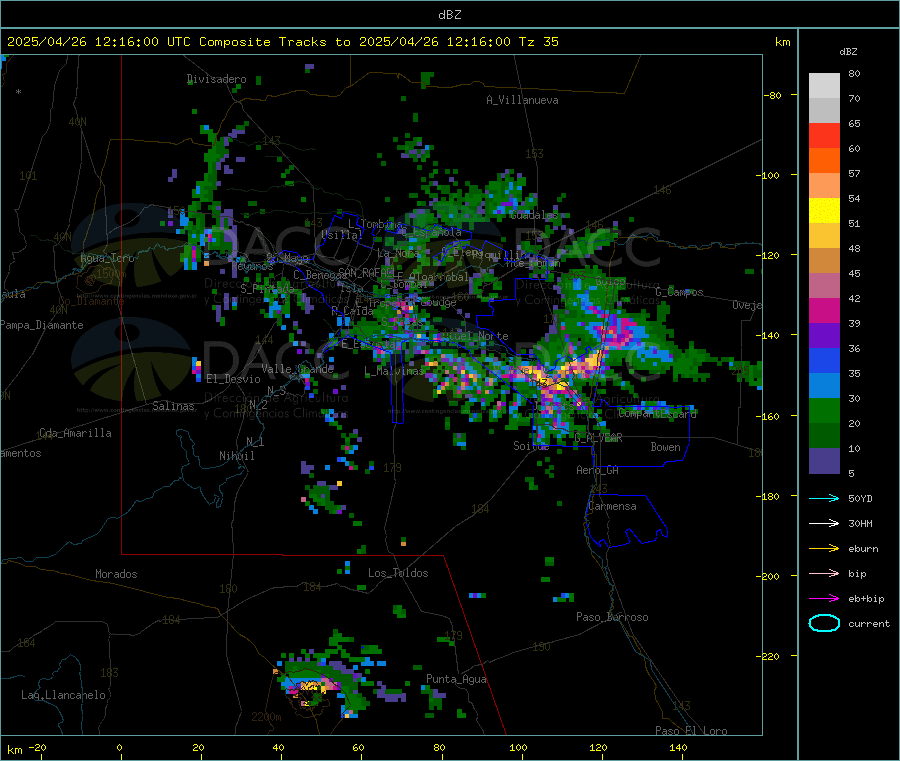Screen dimensions: 900x761
Task: Click the Lag.Llancanelo map label
Action: 64,696
